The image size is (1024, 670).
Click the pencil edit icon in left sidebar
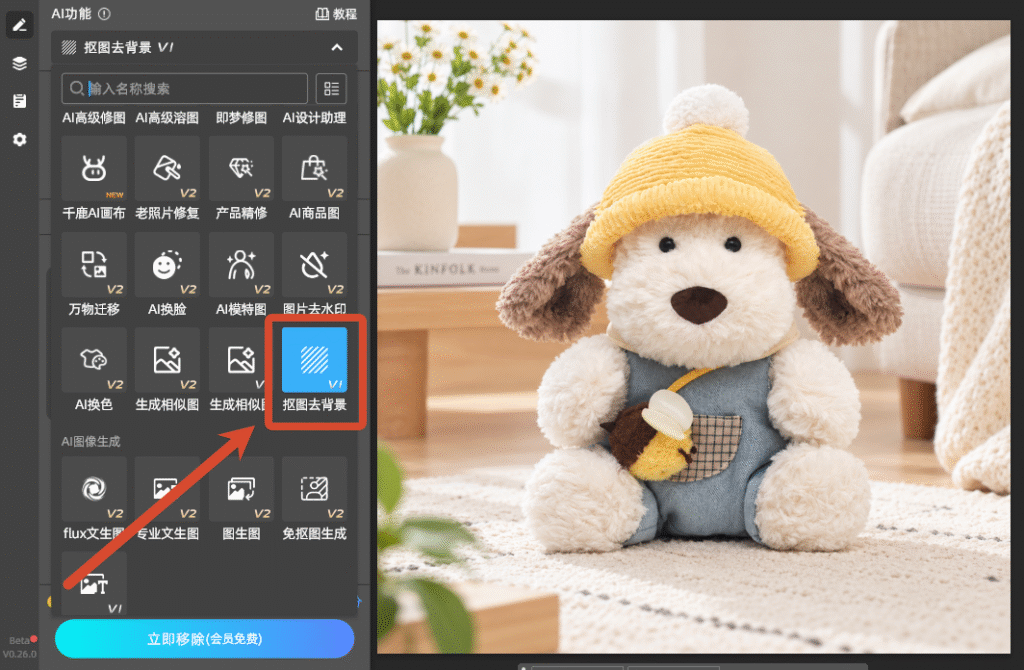20,25
